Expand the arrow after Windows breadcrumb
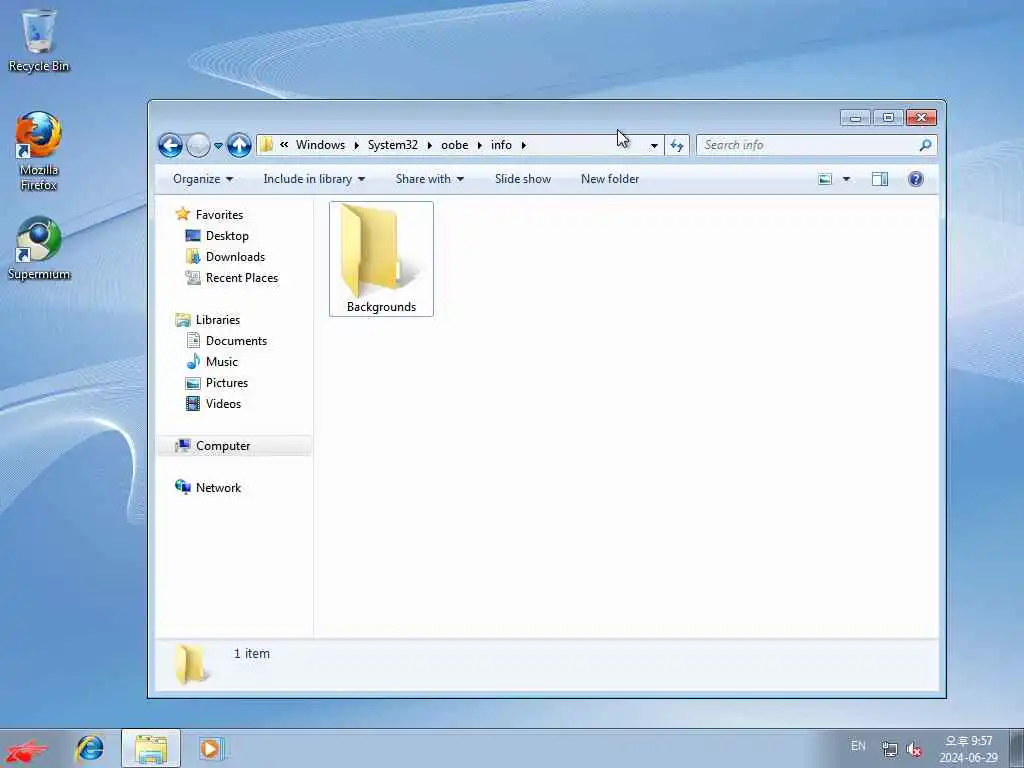Viewport: 1024px width, 768px height. pyautogui.click(x=357, y=145)
